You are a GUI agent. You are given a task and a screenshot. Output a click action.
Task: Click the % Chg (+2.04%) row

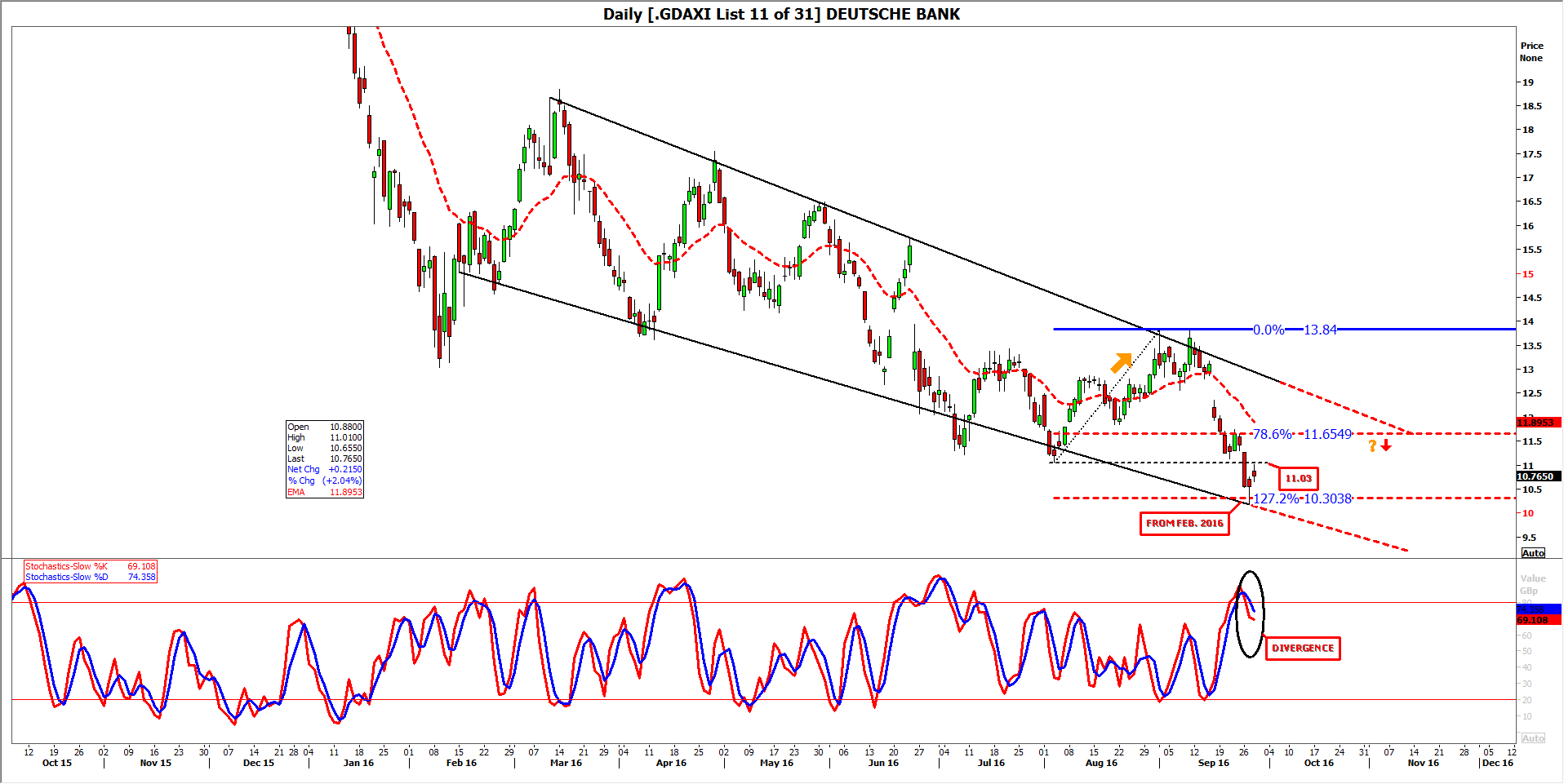pos(325,481)
